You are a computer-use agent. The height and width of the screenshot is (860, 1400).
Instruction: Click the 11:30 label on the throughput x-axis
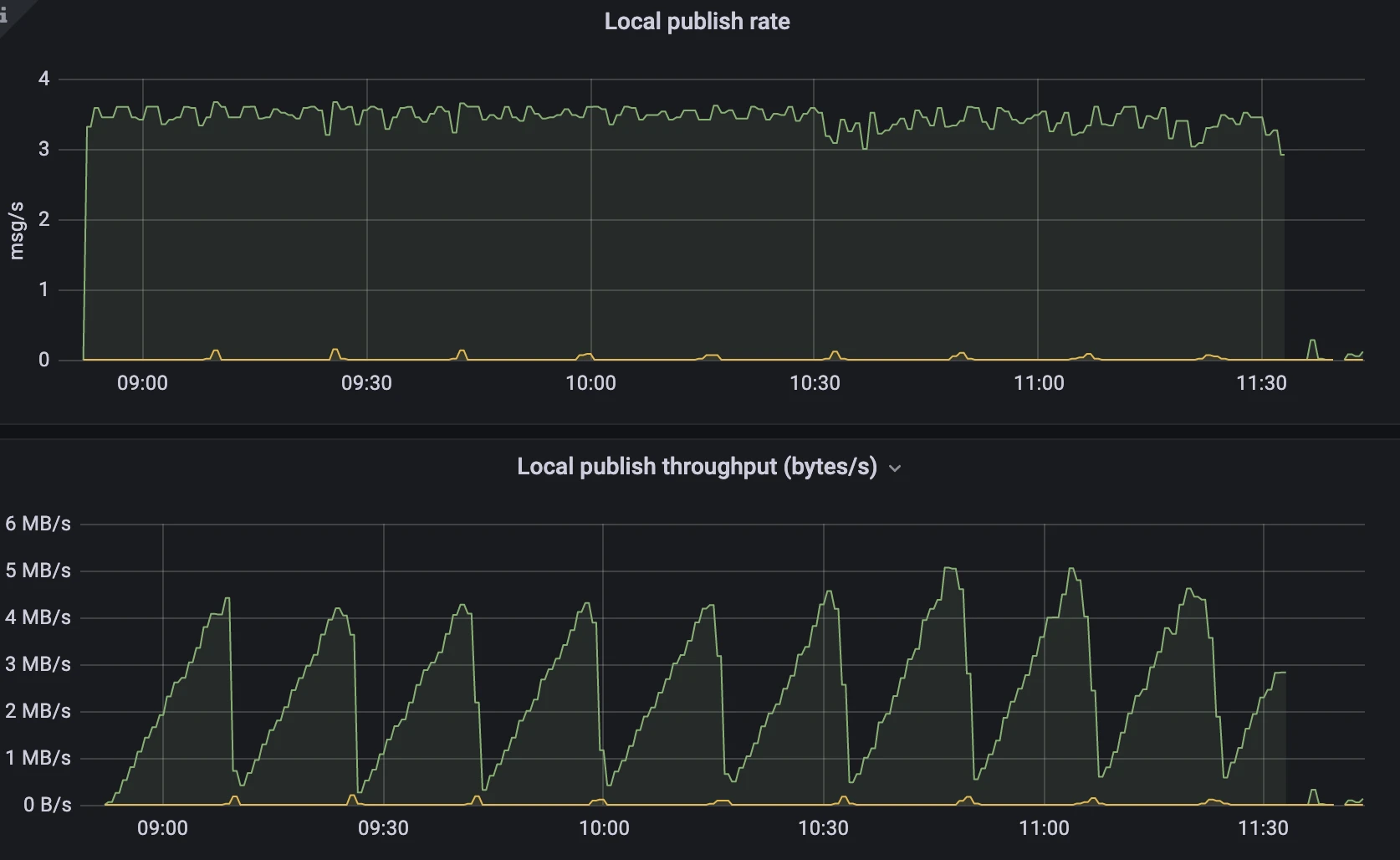click(1263, 828)
